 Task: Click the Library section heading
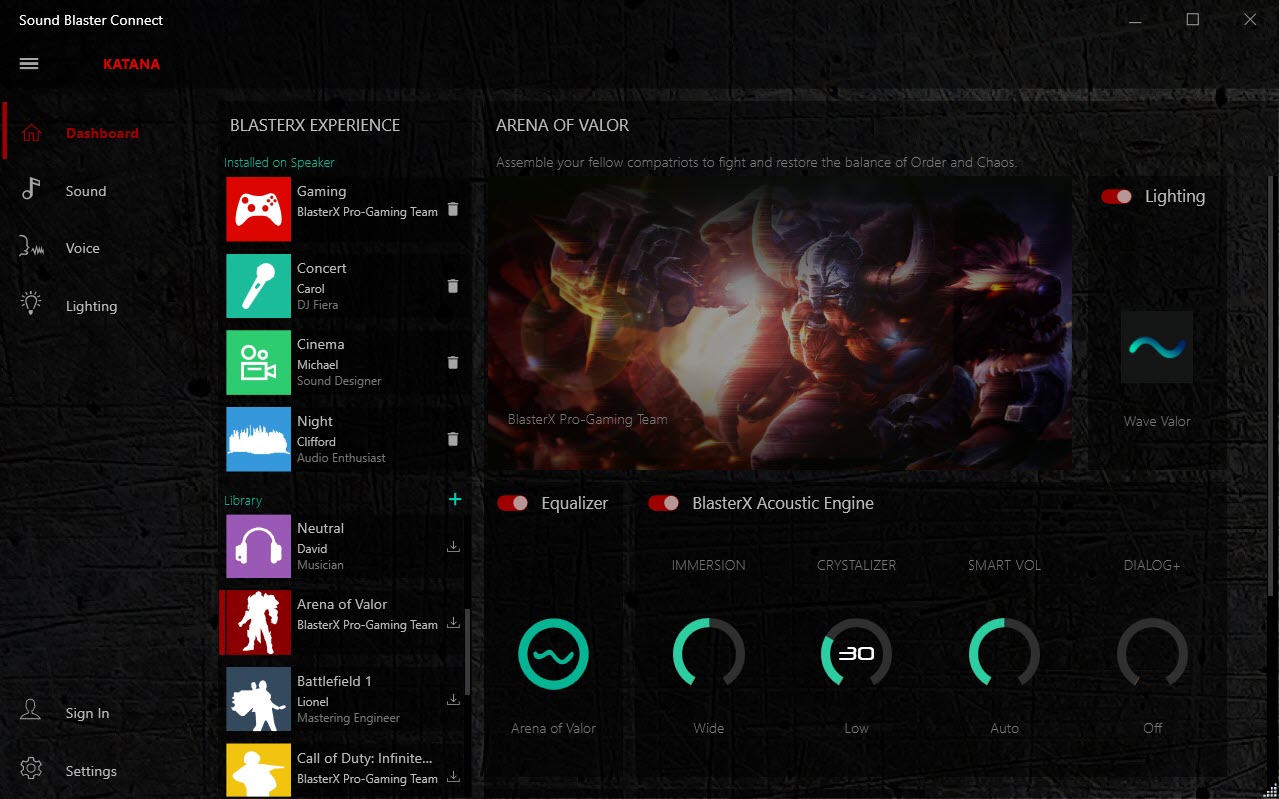click(243, 500)
